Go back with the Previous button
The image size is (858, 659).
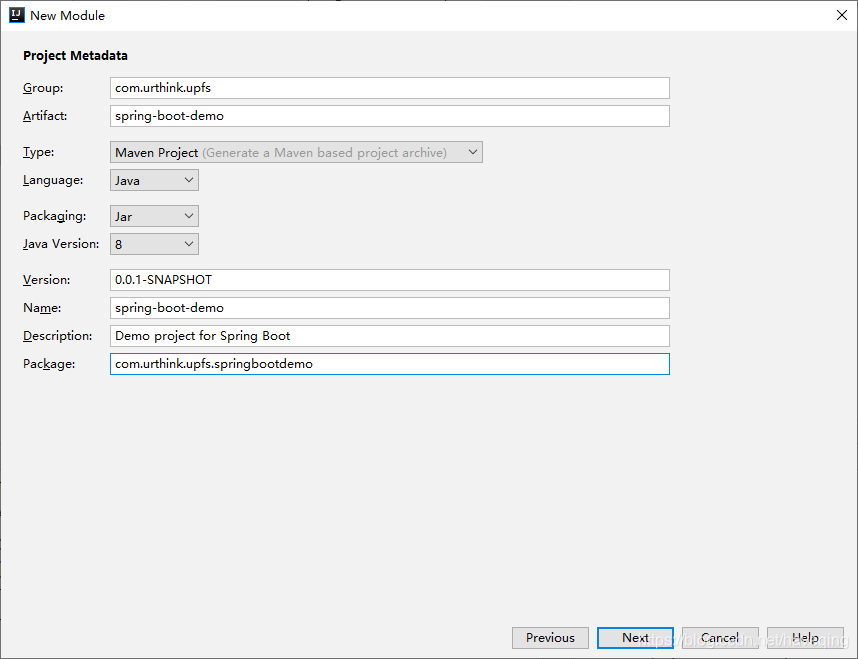(x=550, y=638)
